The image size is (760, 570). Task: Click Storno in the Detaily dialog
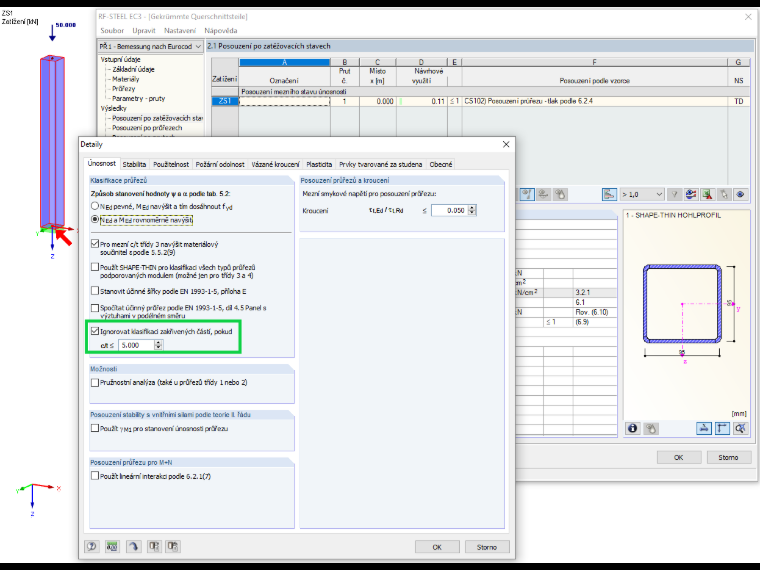487,547
